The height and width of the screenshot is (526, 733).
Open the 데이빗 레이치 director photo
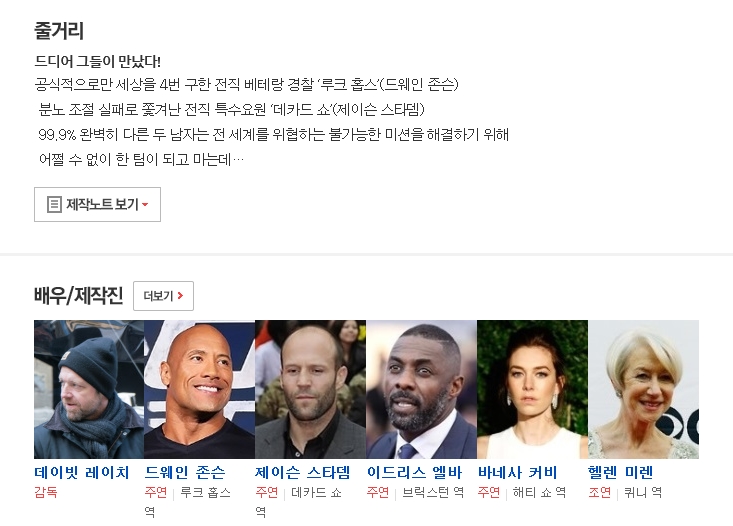pyautogui.click(x=89, y=389)
